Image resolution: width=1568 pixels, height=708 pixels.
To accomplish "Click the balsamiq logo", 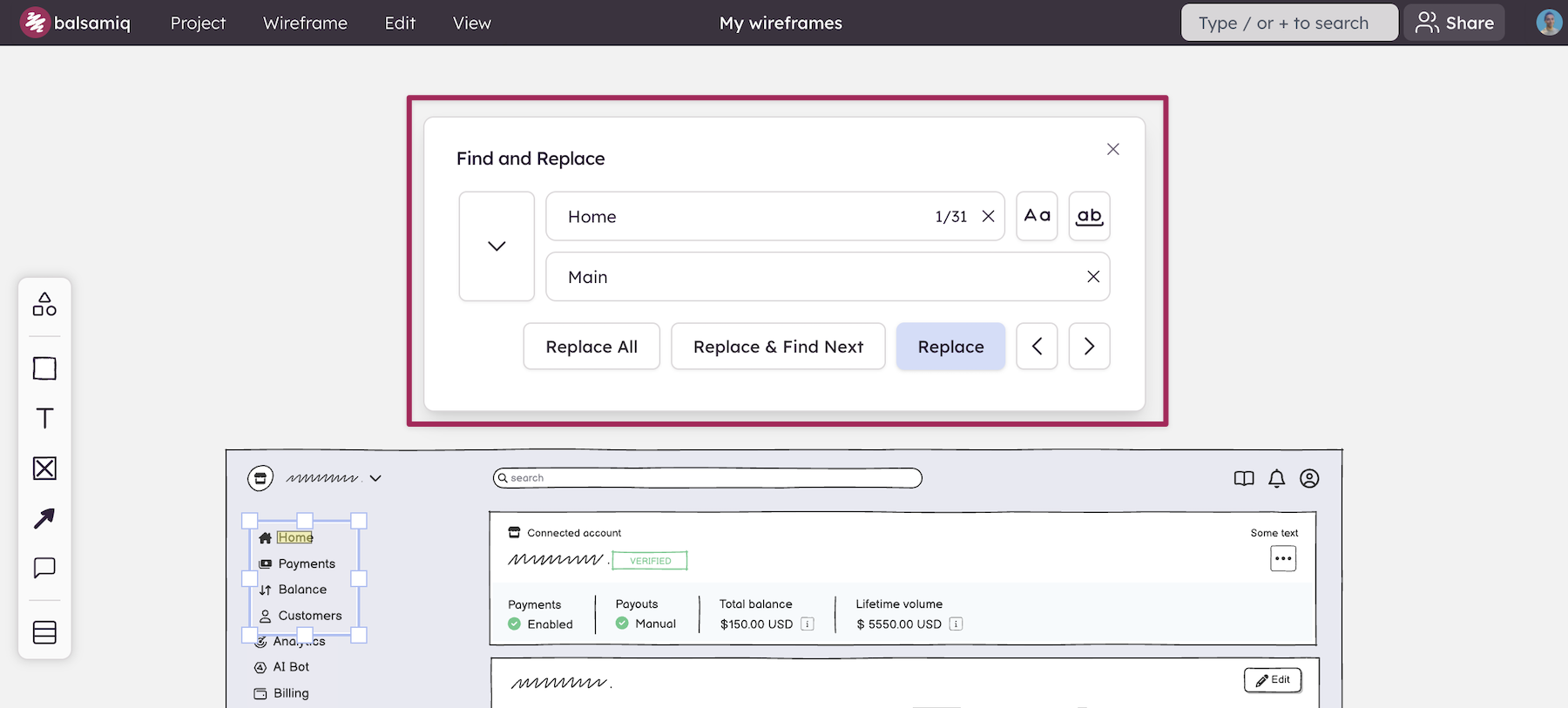I will click(x=75, y=23).
